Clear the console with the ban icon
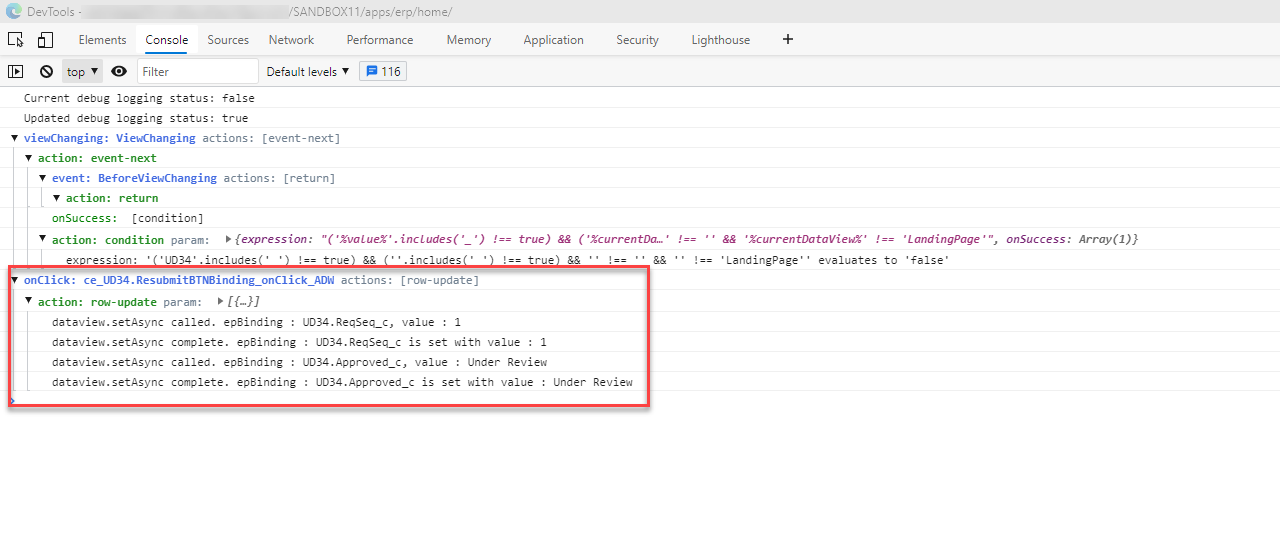The width and height of the screenshot is (1280, 549). [46, 71]
